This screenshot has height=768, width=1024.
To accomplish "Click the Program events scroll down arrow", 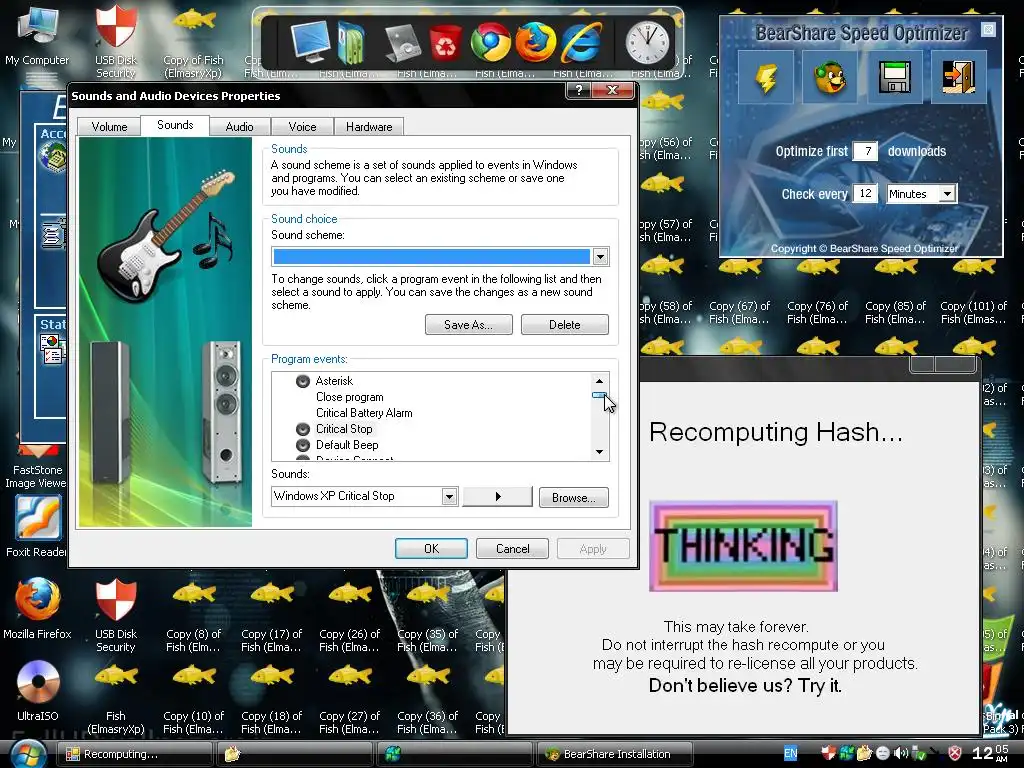I will click(x=600, y=452).
